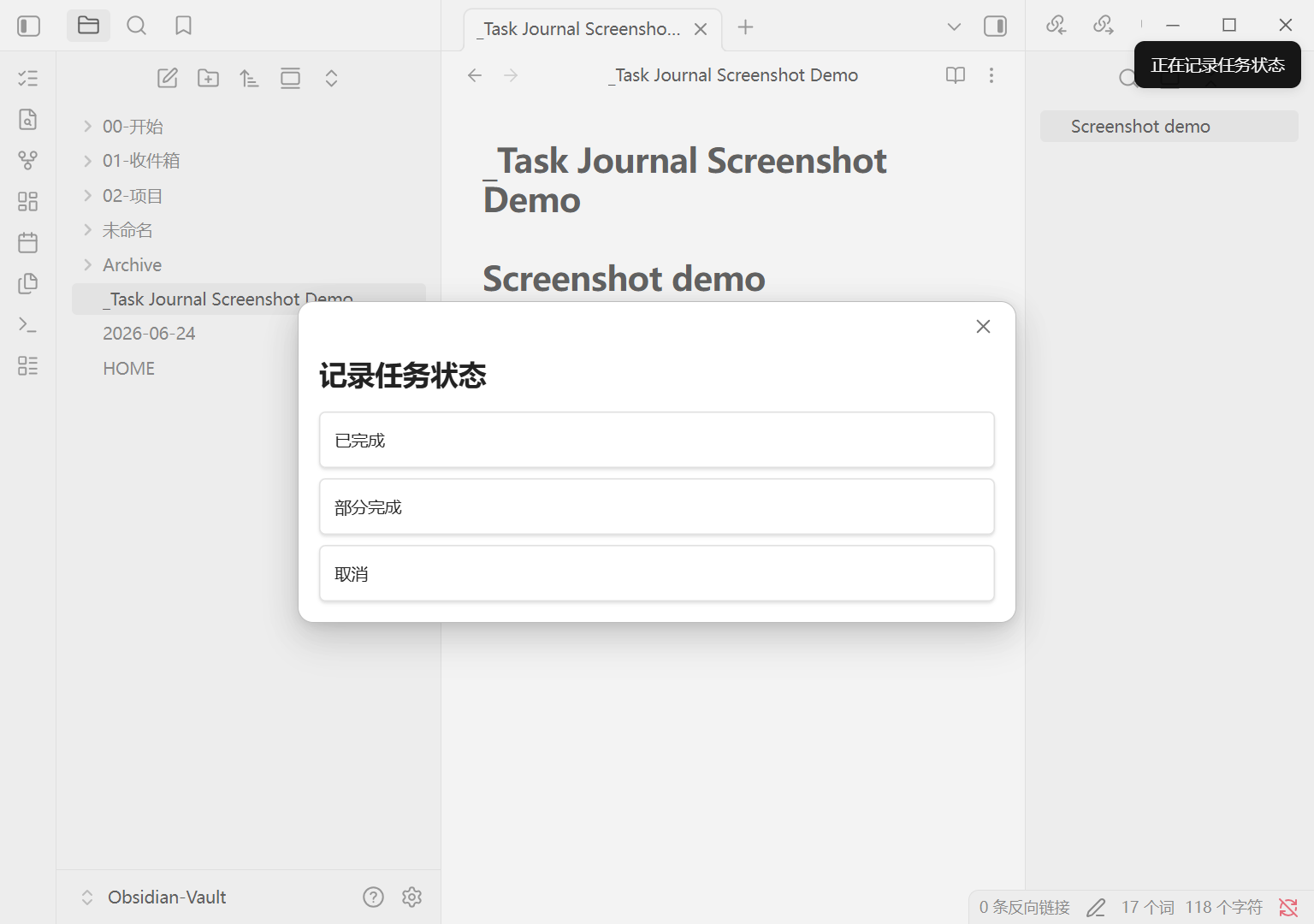Close the 记录任务状态 dialog

click(984, 327)
